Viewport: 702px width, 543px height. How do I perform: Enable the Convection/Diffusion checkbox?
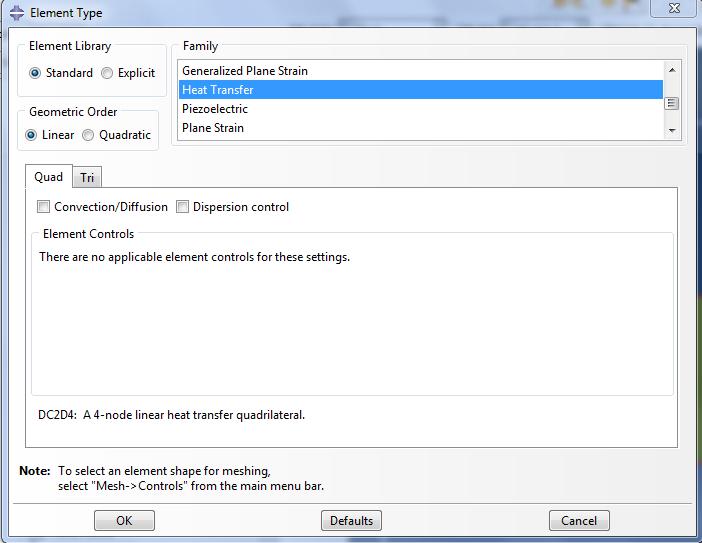[x=43, y=206]
